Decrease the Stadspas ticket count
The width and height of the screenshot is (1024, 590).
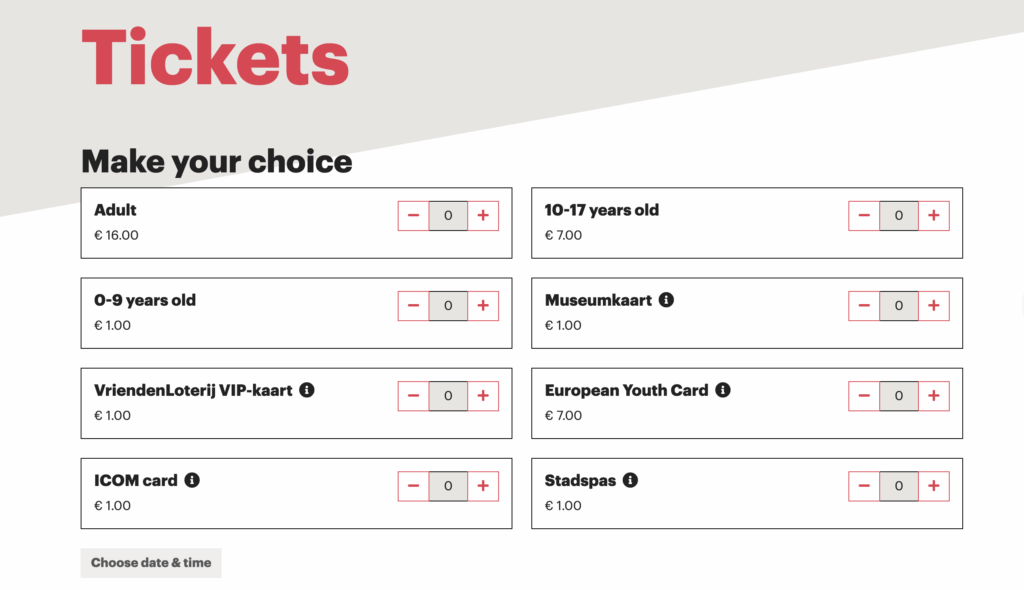[863, 485]
